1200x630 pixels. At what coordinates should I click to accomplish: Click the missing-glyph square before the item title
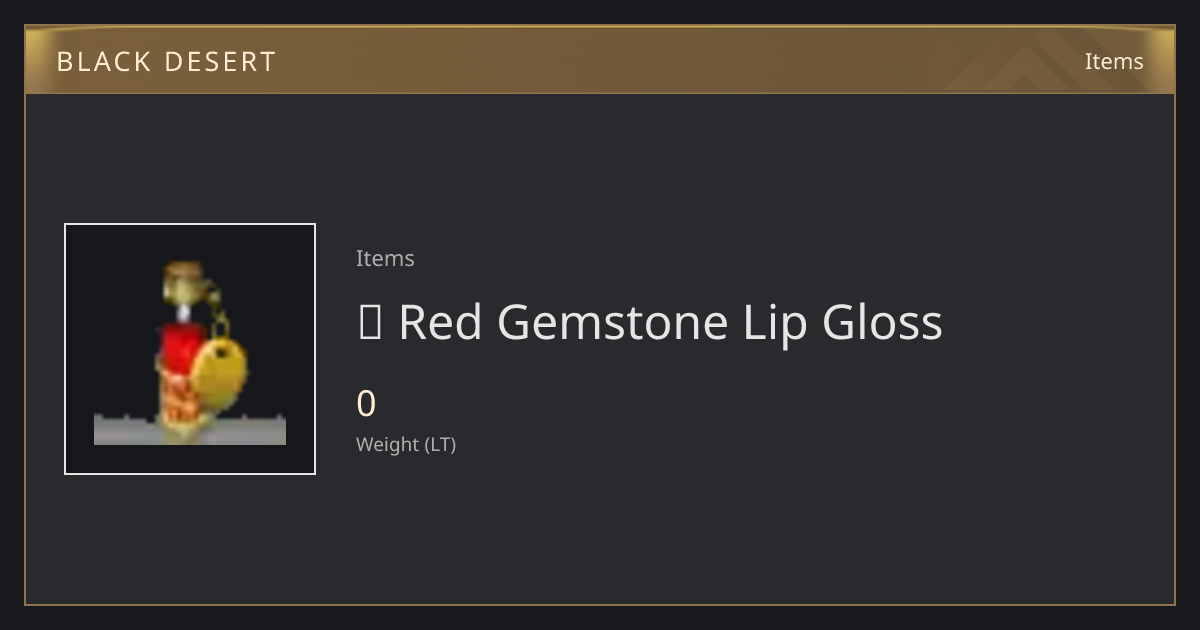pyautogui.click(x=369, y=323)
